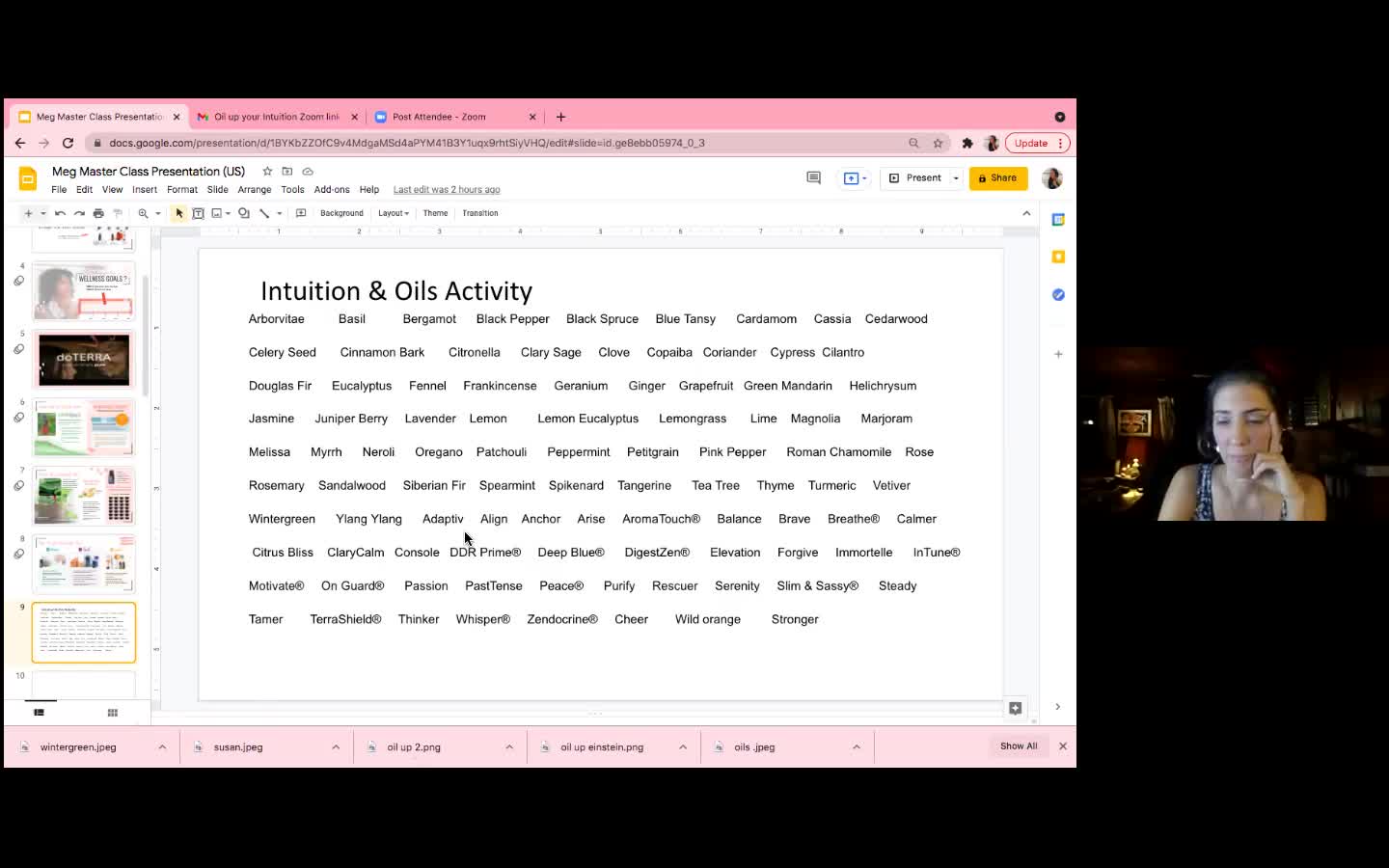1389x868 pixels.
Task: Open comment history icon
Action: coord(813,177)
